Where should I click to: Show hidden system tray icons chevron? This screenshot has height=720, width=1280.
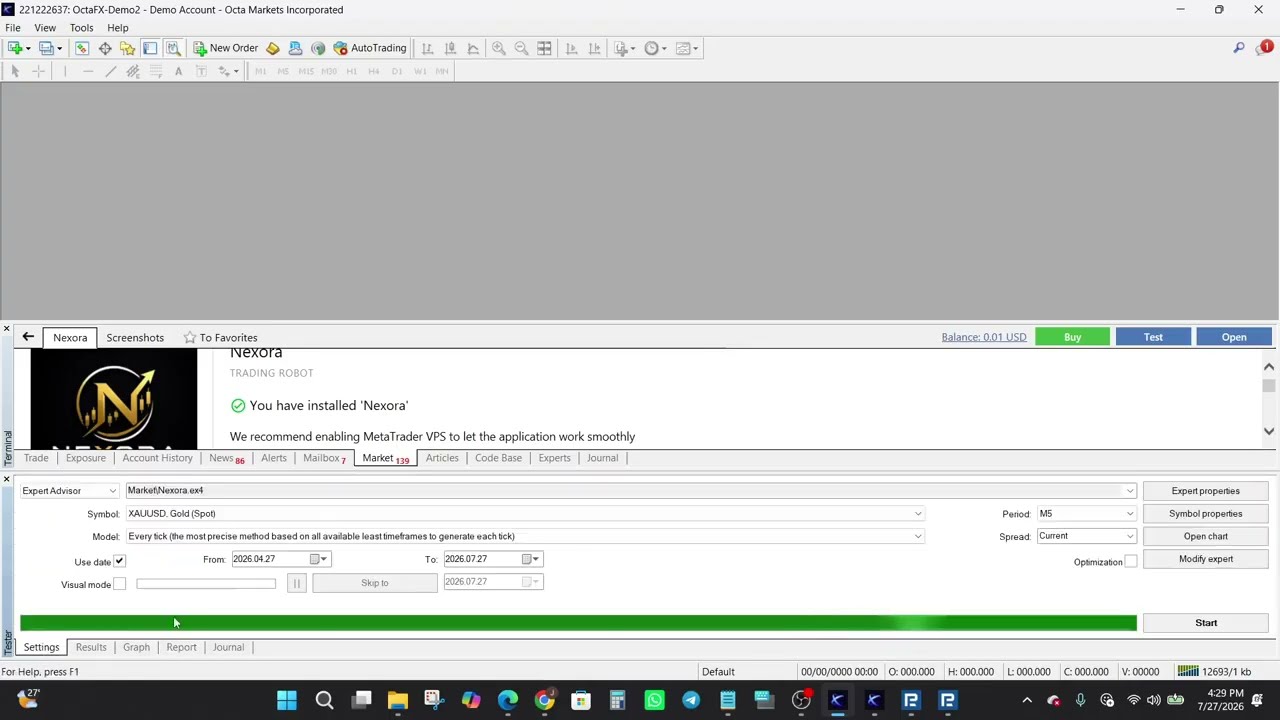(x=1027, y=700)
